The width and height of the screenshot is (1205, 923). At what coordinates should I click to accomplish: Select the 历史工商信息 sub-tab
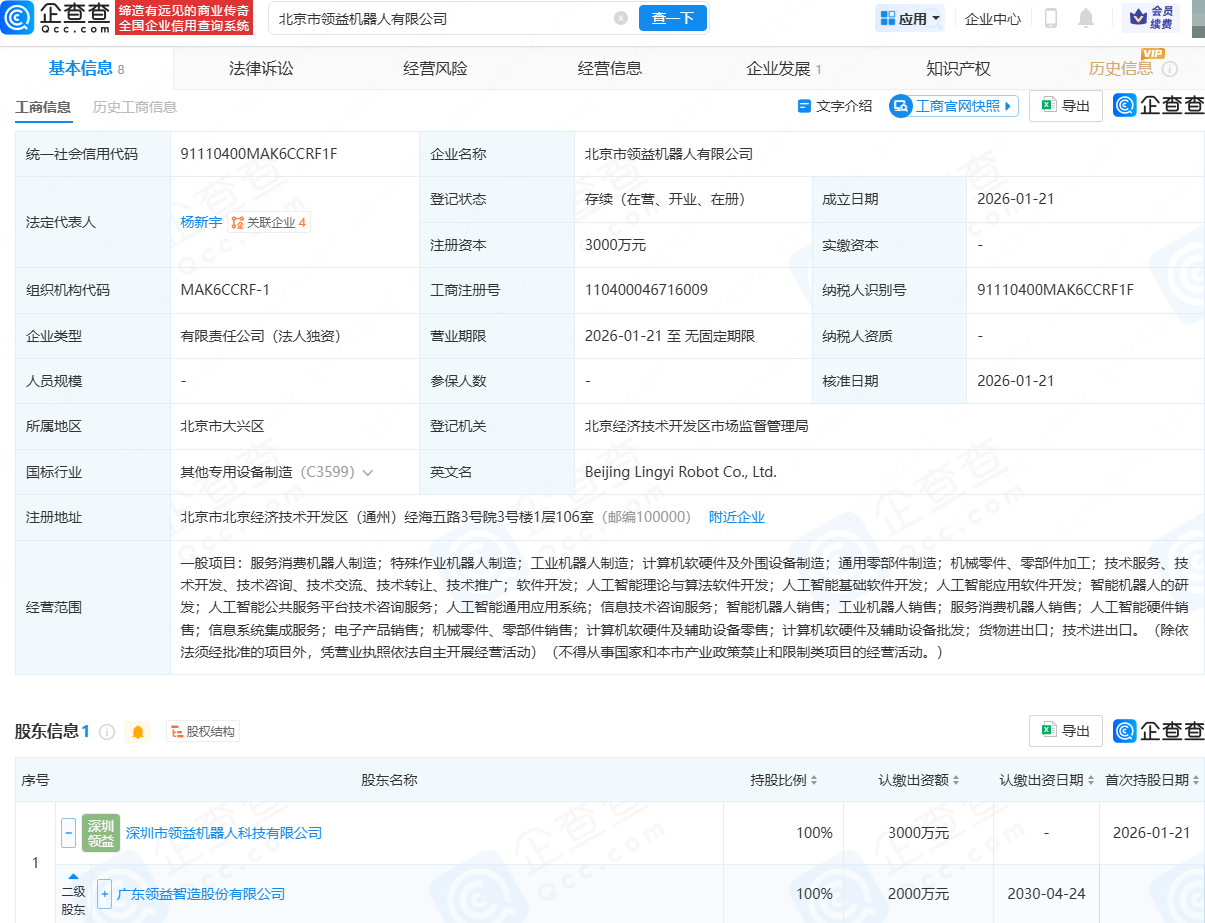(135, 106)
